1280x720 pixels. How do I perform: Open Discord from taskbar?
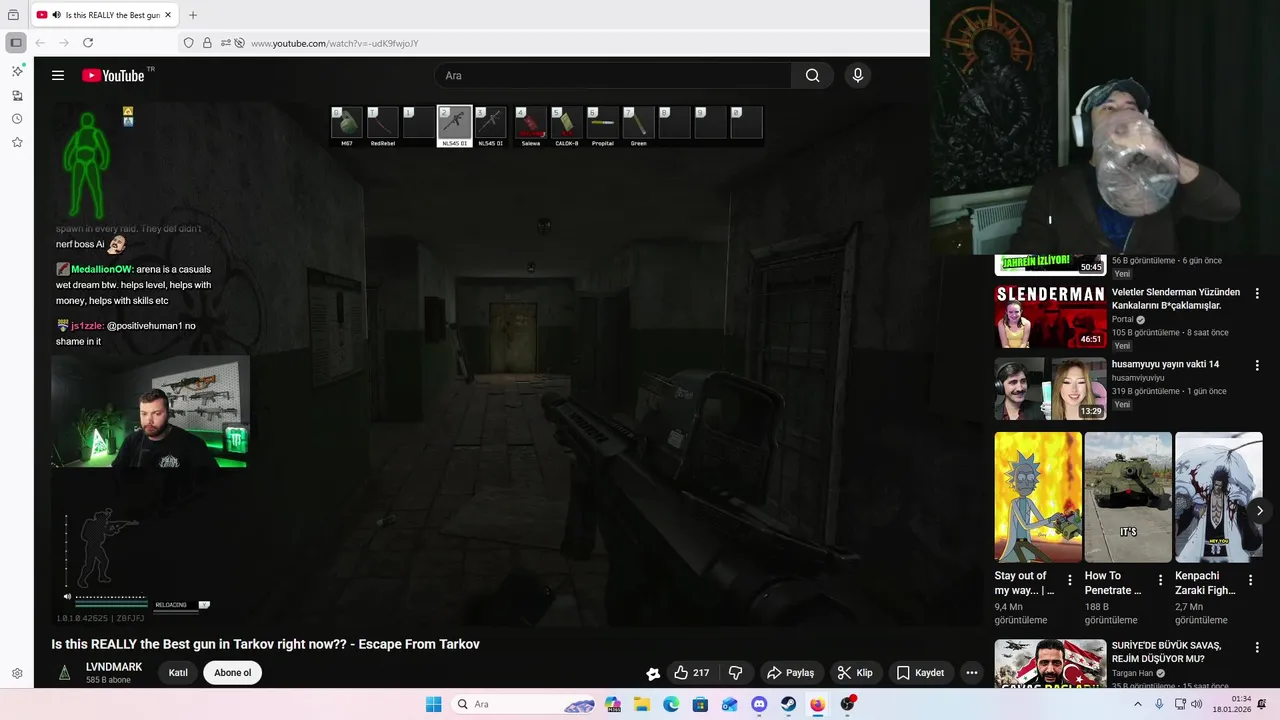point(759,705)
